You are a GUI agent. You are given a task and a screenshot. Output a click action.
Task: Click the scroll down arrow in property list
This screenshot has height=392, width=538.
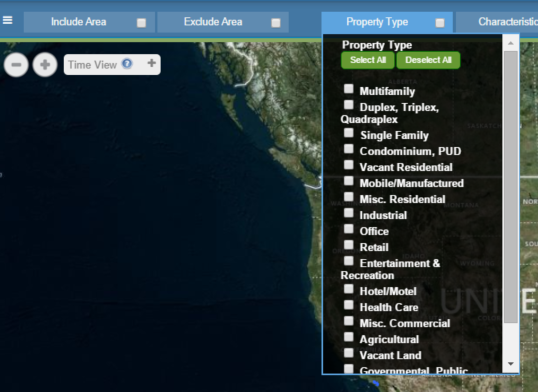click(x=511, y=364)
